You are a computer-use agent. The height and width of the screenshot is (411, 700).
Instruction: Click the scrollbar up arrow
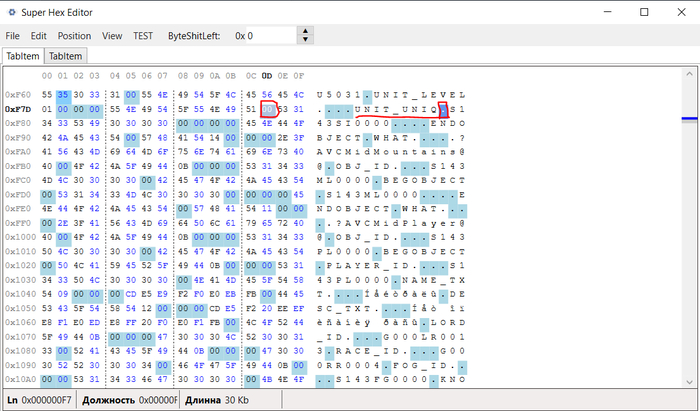(x=689, y=72)
